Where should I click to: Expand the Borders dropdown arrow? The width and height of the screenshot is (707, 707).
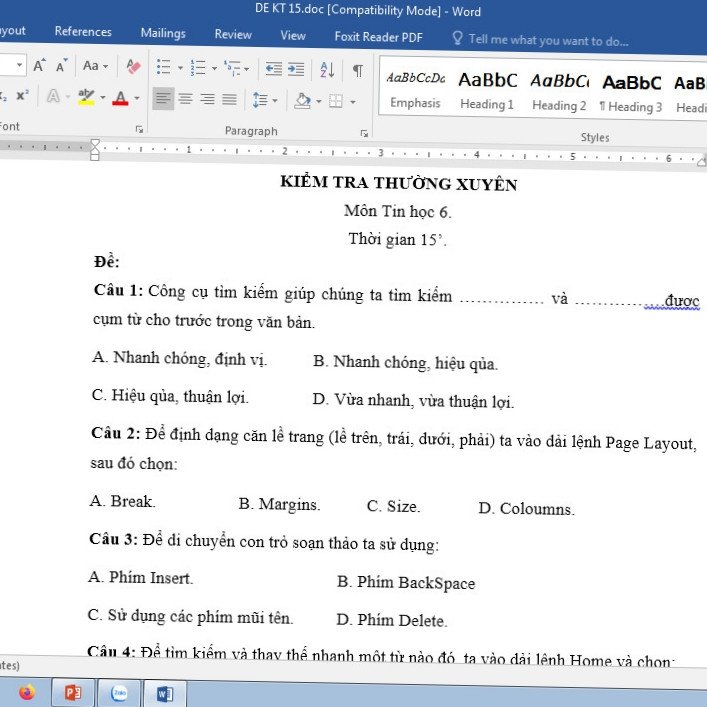tap(353, 102)
